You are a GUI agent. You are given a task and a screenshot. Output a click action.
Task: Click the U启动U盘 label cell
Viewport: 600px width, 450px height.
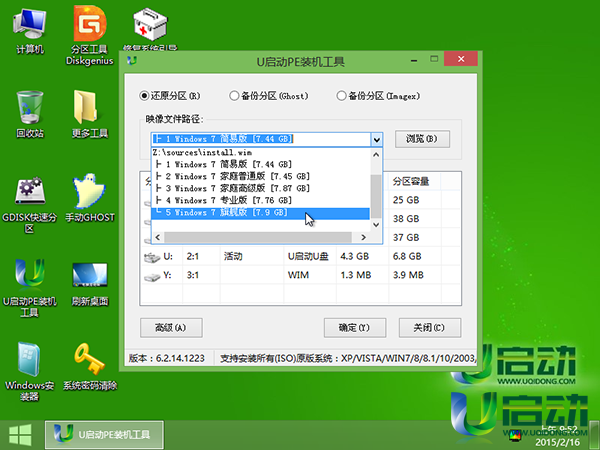tap(308, 256)
